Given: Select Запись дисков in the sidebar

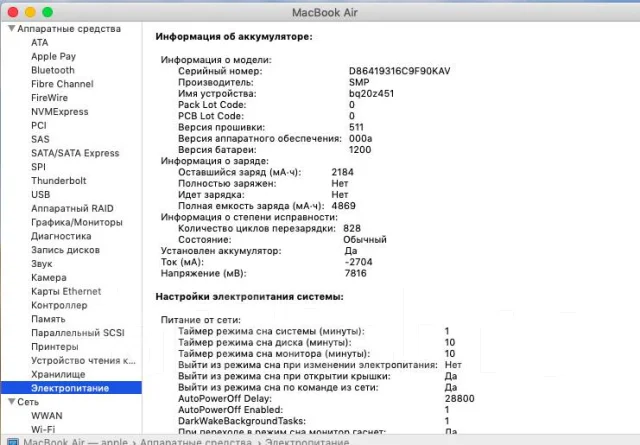Looking at the screenshot, I should (x=65, y=250).
